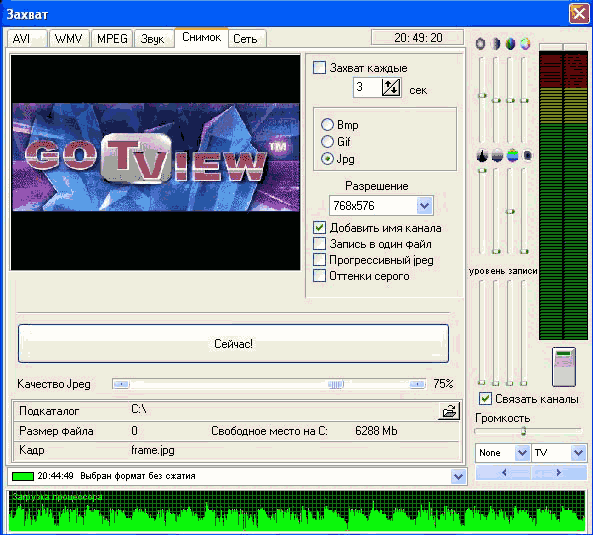Click the slider under the color bars icon
Screen dimensions: 593x535
click(510, 211)
